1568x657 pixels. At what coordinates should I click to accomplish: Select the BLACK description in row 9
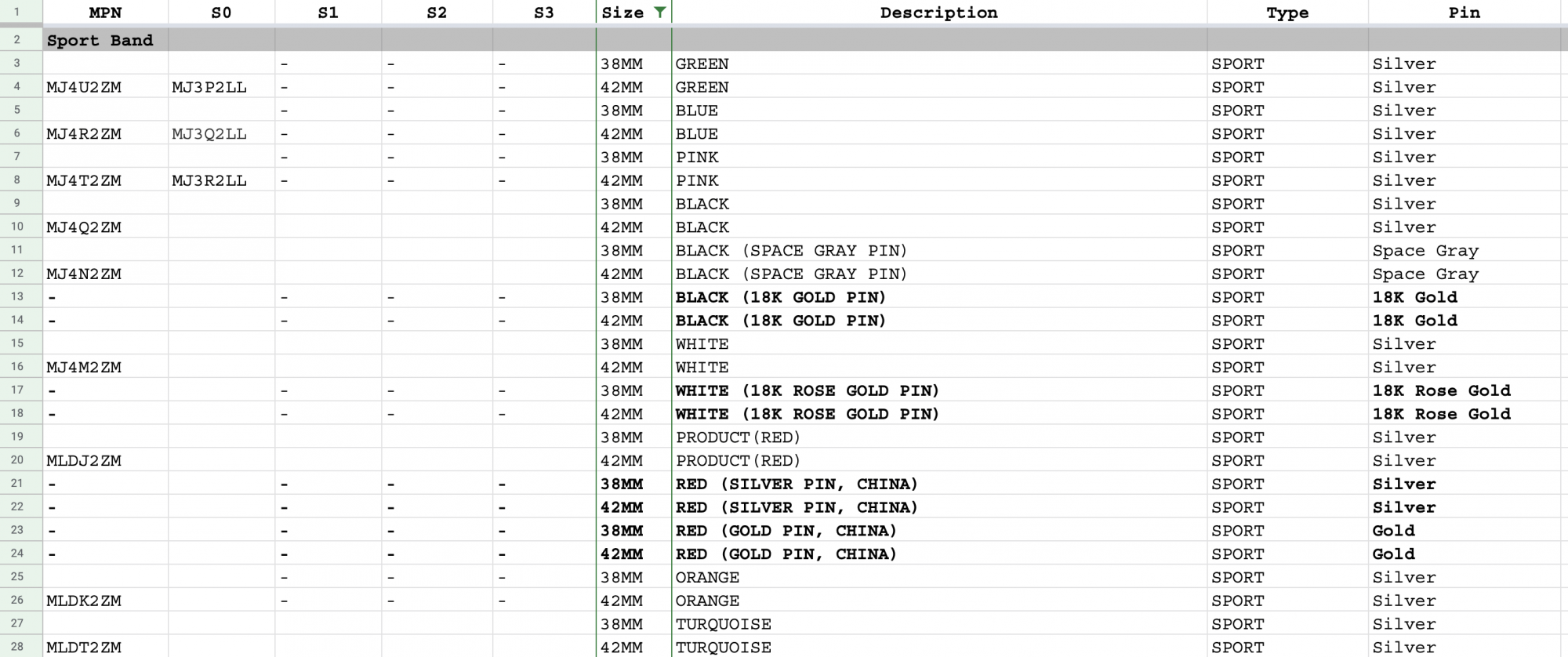tap(939, 204)
